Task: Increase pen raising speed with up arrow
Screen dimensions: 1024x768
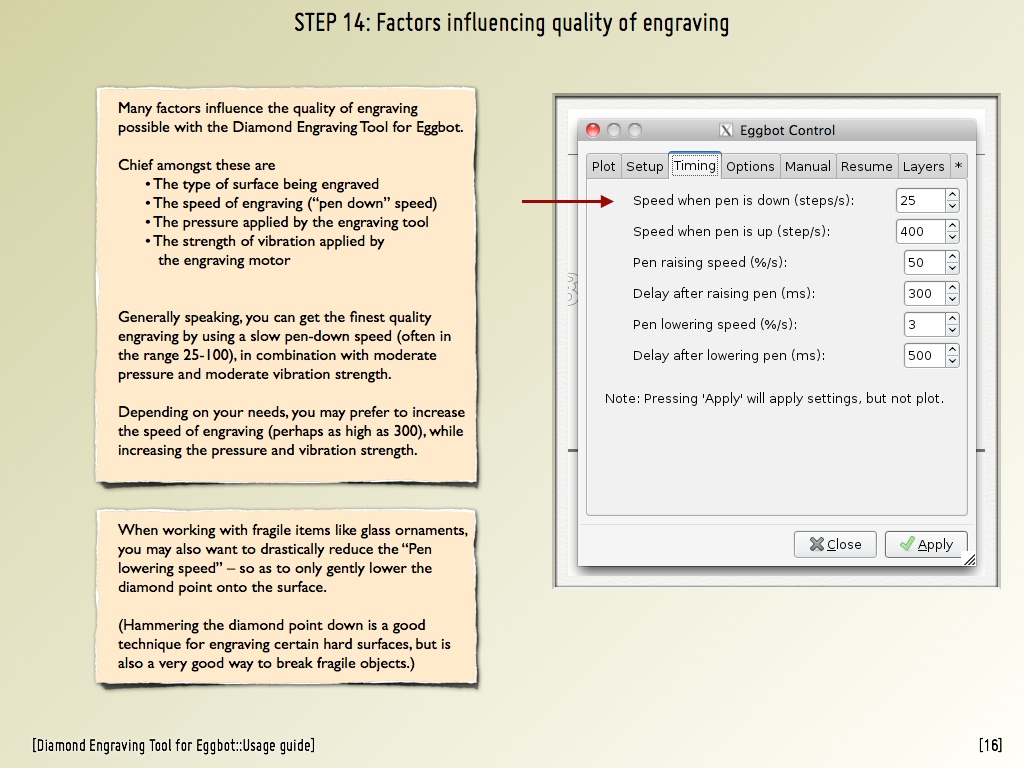Action: [x=952, y=257]
